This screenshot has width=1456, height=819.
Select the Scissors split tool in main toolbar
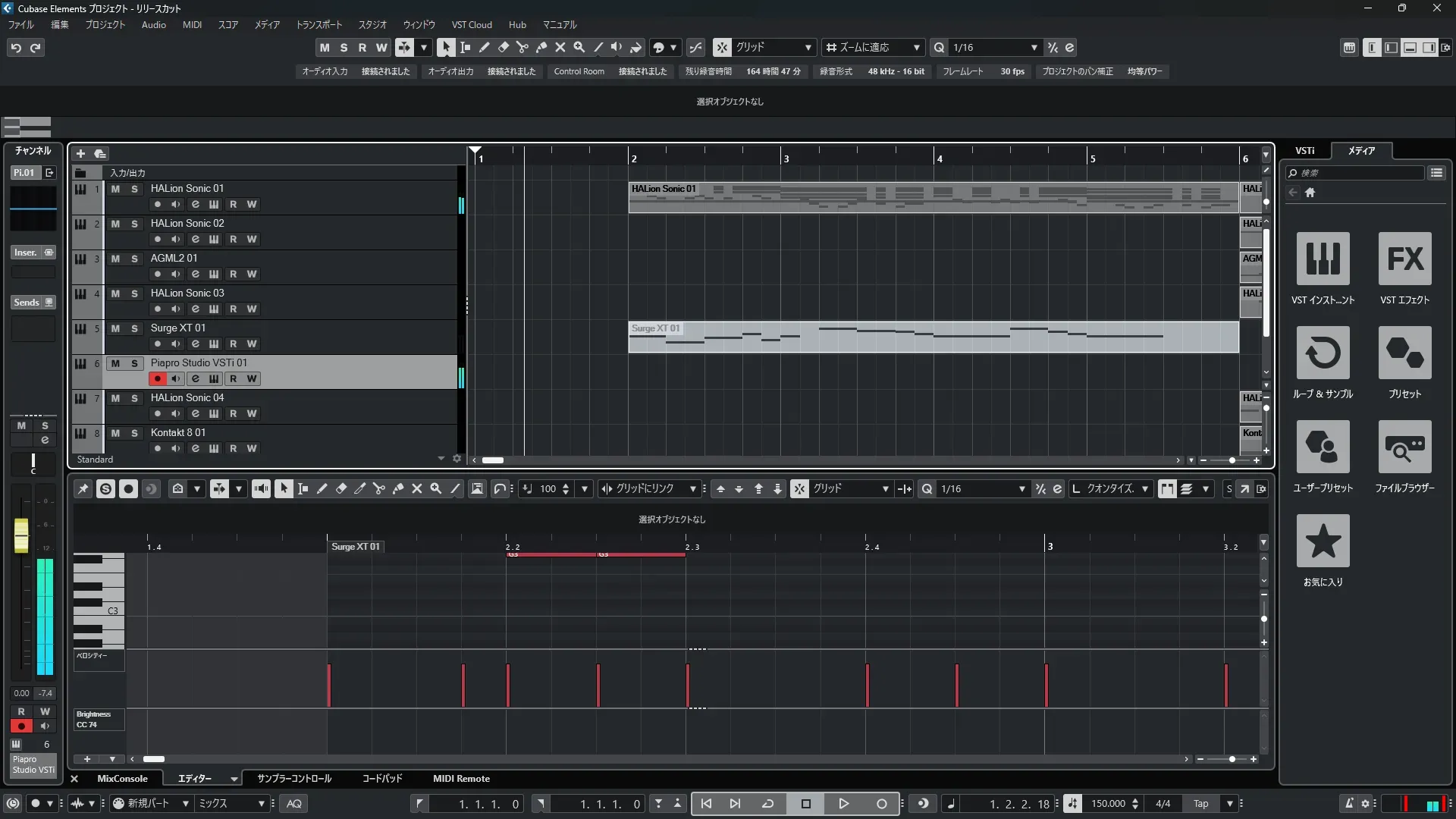click(x=522, y=47)
